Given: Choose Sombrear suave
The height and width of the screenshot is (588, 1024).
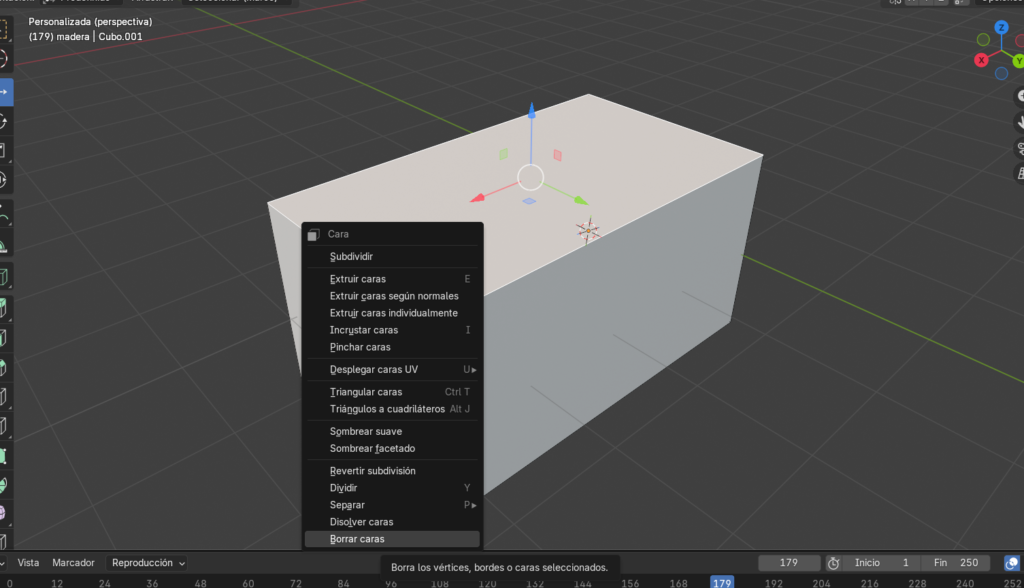Looking at the screenshot, I should pyautogui.click(x=392, y=431).
